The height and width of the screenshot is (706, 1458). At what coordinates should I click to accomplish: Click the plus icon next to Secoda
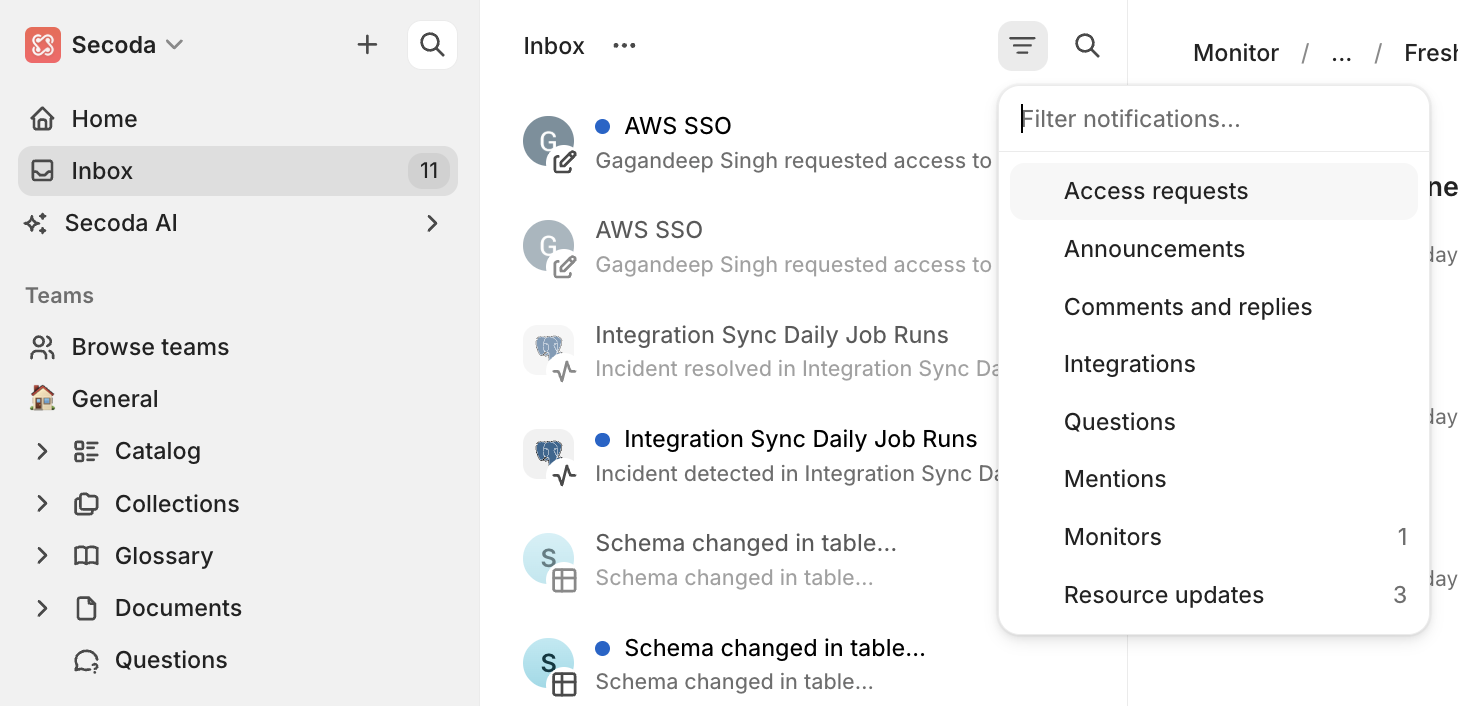coord(368,45)
